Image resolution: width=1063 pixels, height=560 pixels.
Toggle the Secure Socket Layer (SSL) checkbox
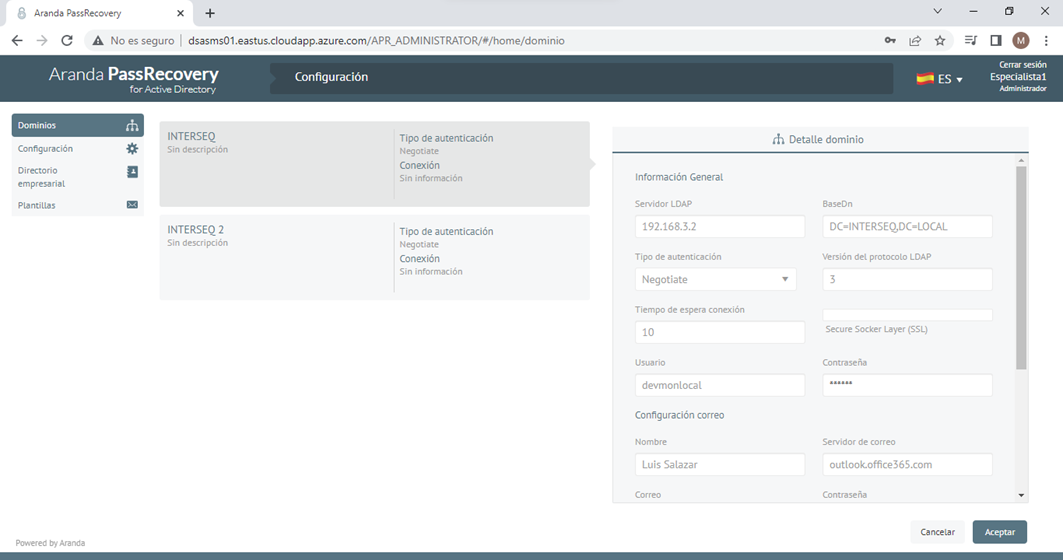(906, 315)
